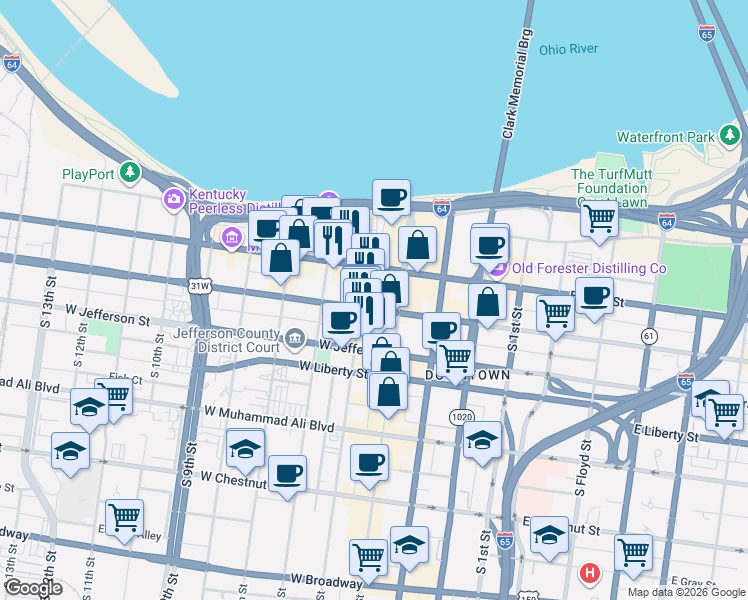The width and height of the screenshot is (748, 600).
Task: Click the W Muhammad Ali Blvd street label
Action: coord(269,419)
